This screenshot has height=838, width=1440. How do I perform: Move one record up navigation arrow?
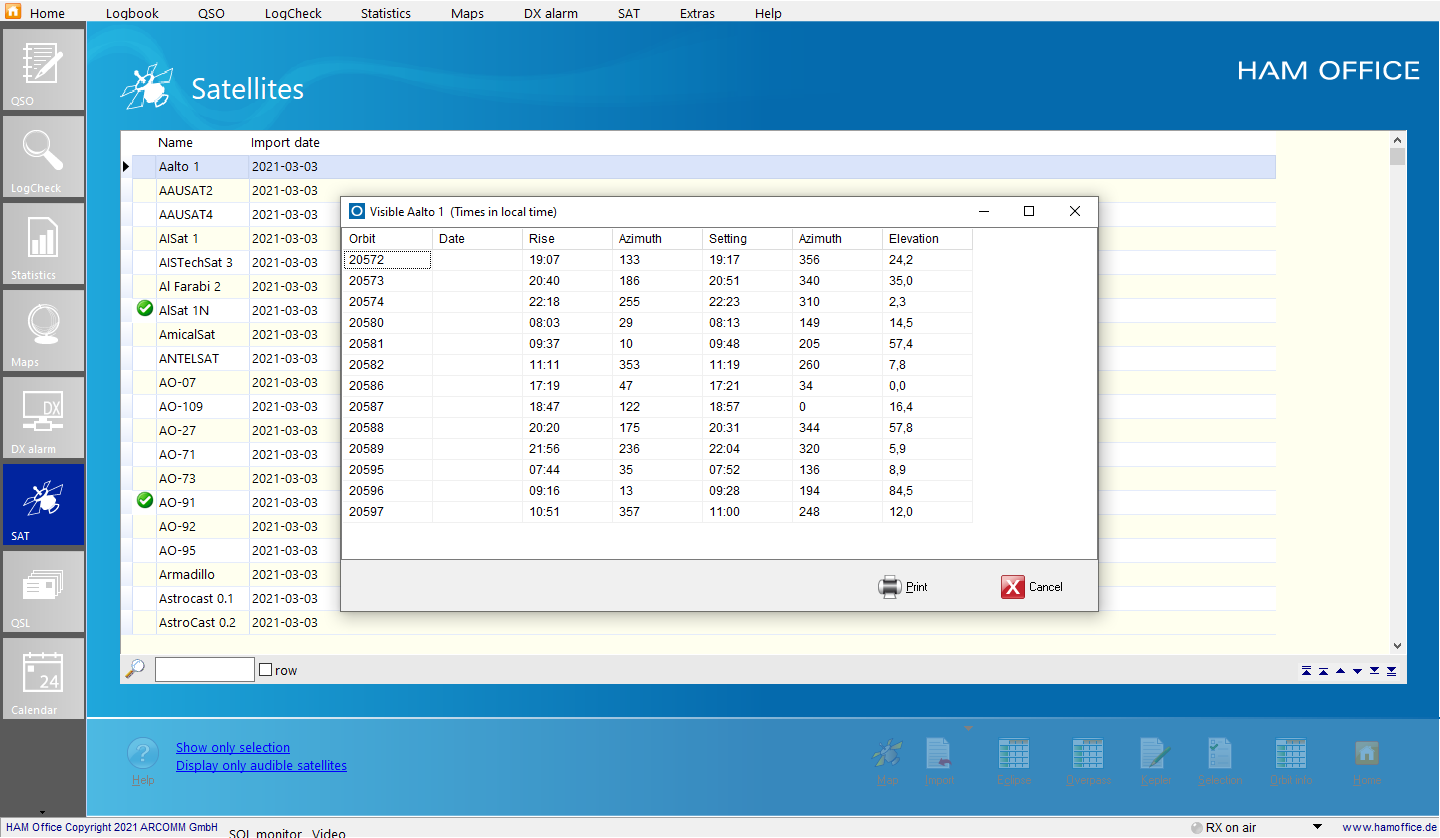click(x=1340, y=671)
